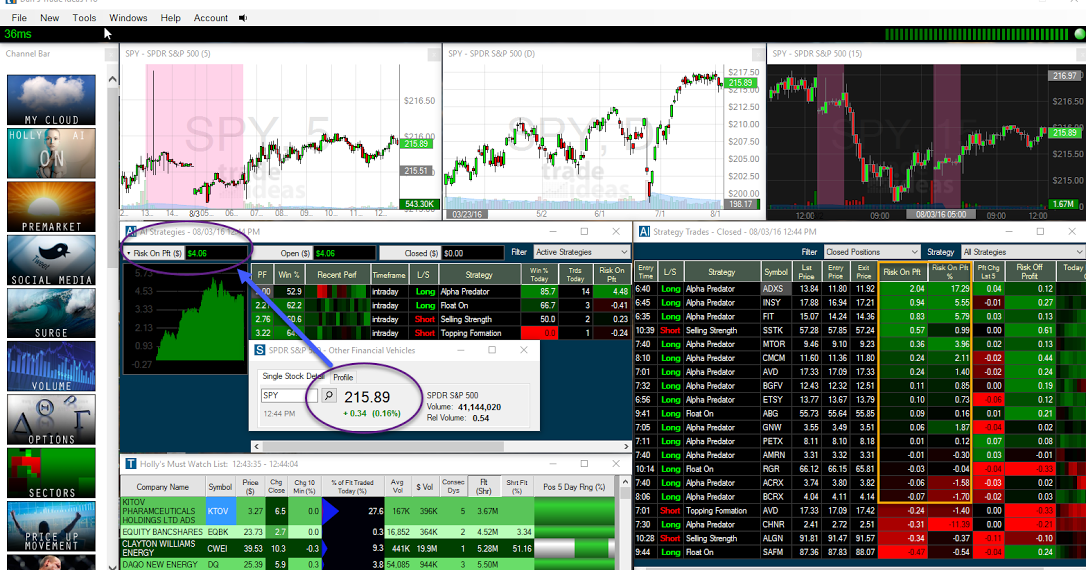Sort Strategy Trades by Symbol header
Image resolution: width=1086 pixels, height=570 pixels.
point(776,272)
